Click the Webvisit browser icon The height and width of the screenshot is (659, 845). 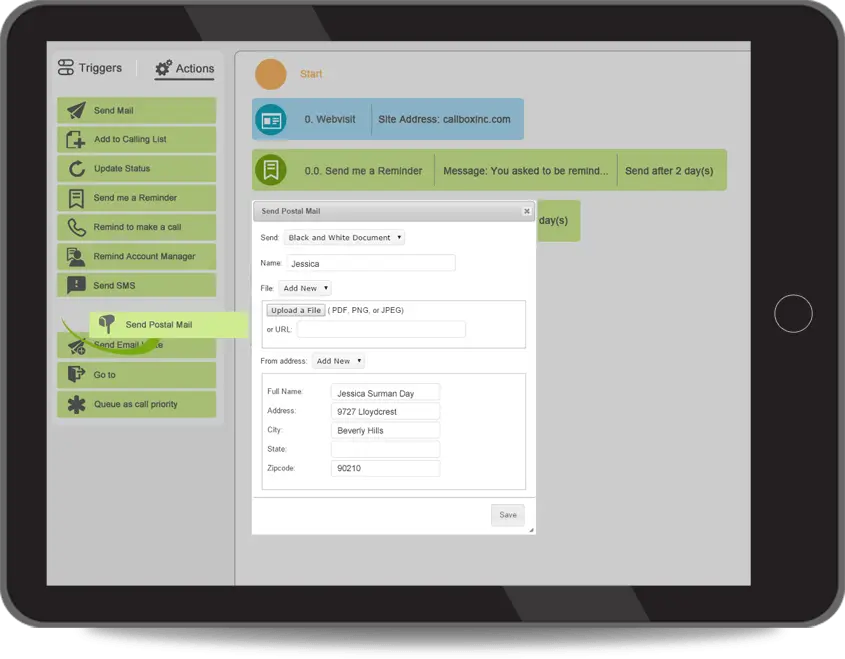pyautogui.click(x=271, y=120)
